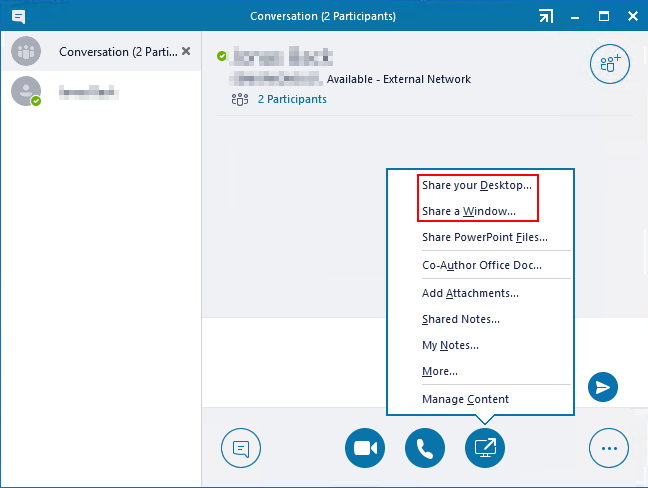
Task: Click the share content monitor button
Action: (x=485, y=449)
